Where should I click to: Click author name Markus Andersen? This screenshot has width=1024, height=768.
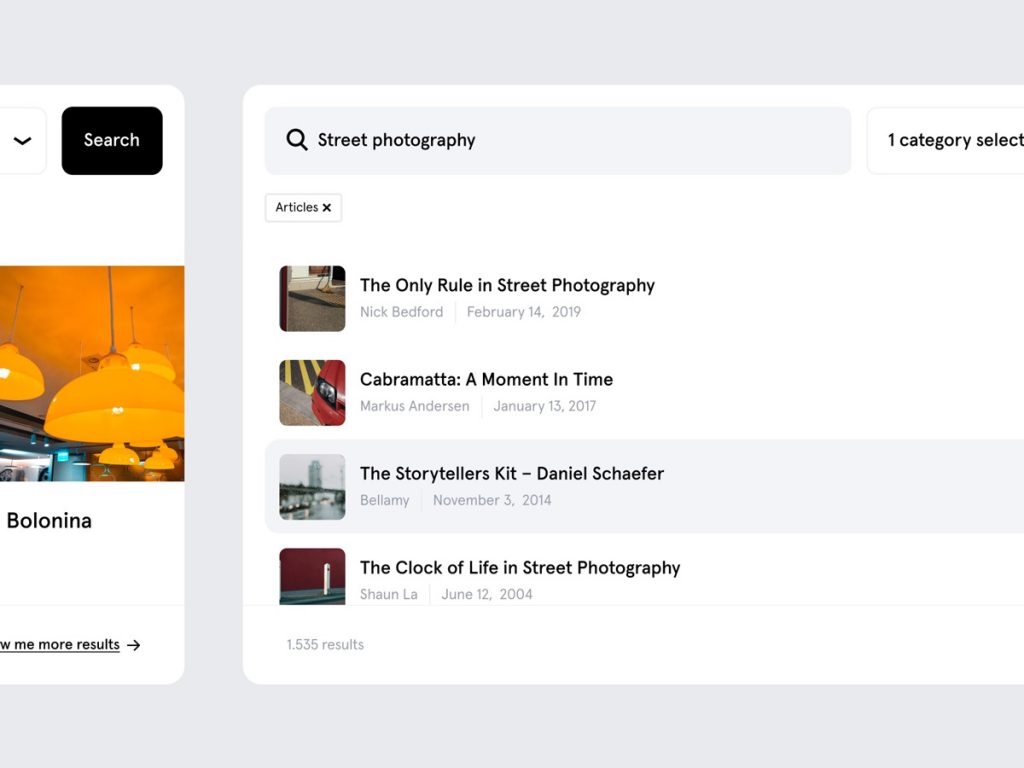[x=414, y=406]
